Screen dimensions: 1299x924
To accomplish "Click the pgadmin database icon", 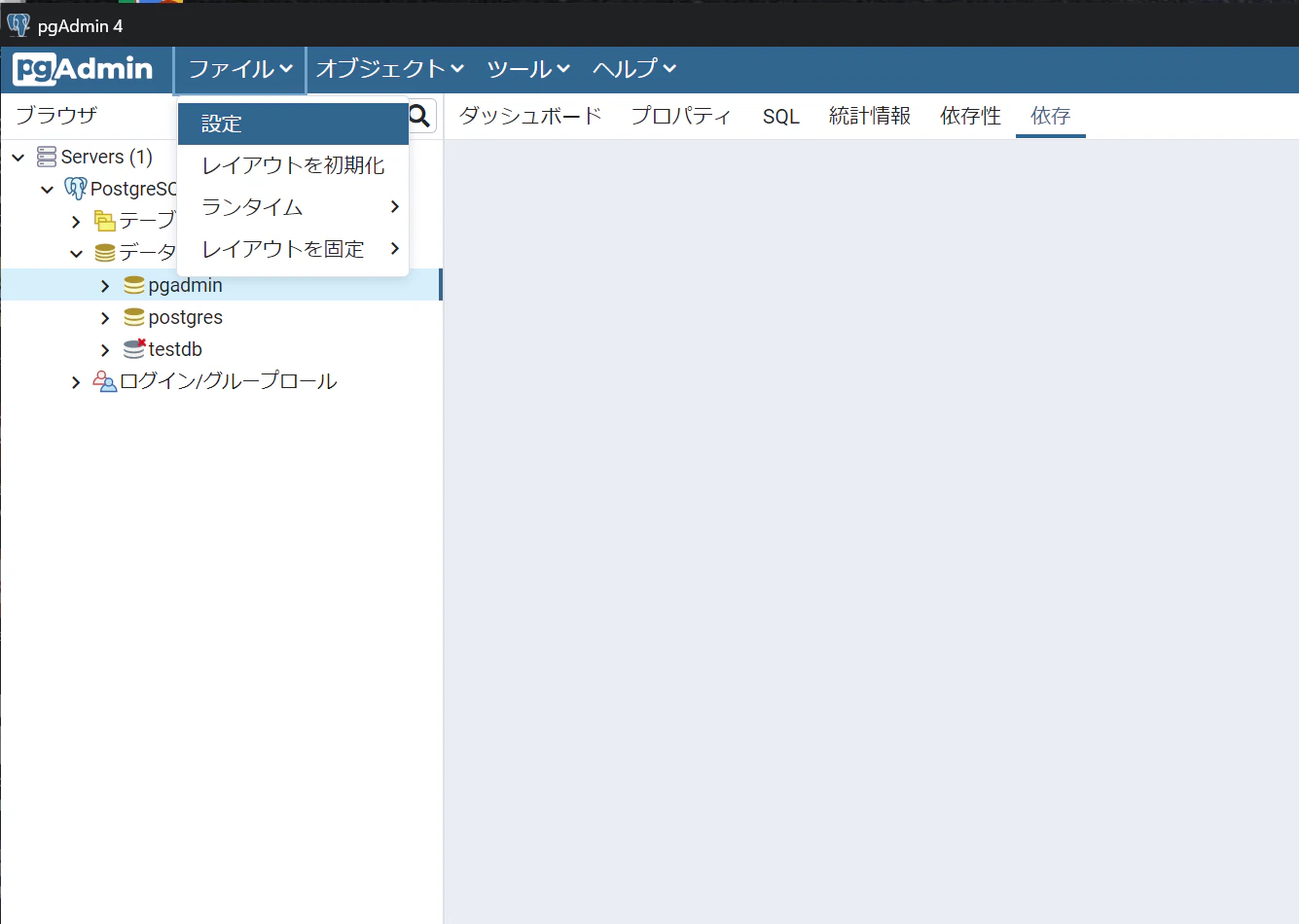I will [x=134, y=285].
